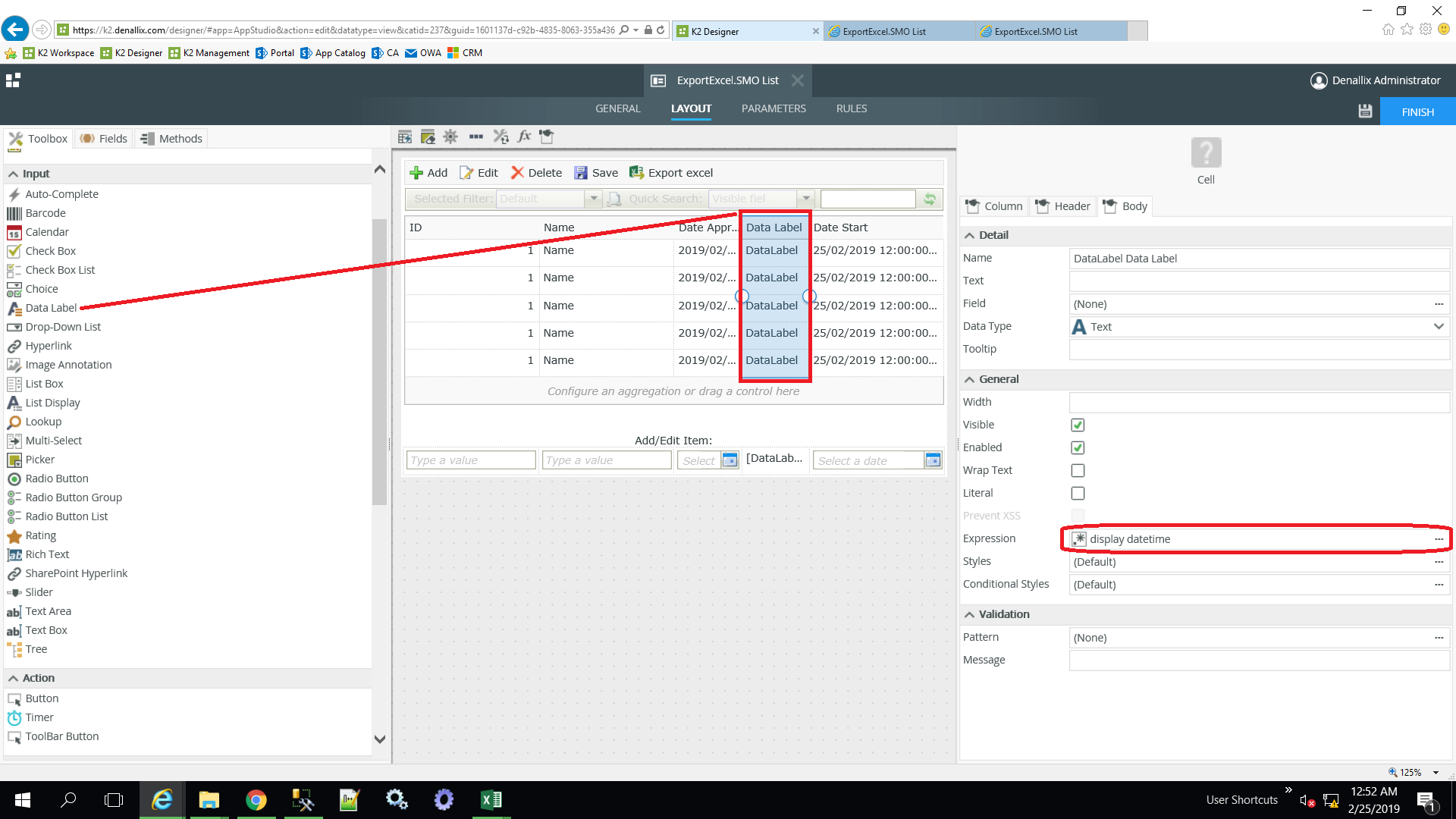The image size is (1456, 819).
Task: Open Excel from the Windows taskbar
Action: tap(491, 800)
